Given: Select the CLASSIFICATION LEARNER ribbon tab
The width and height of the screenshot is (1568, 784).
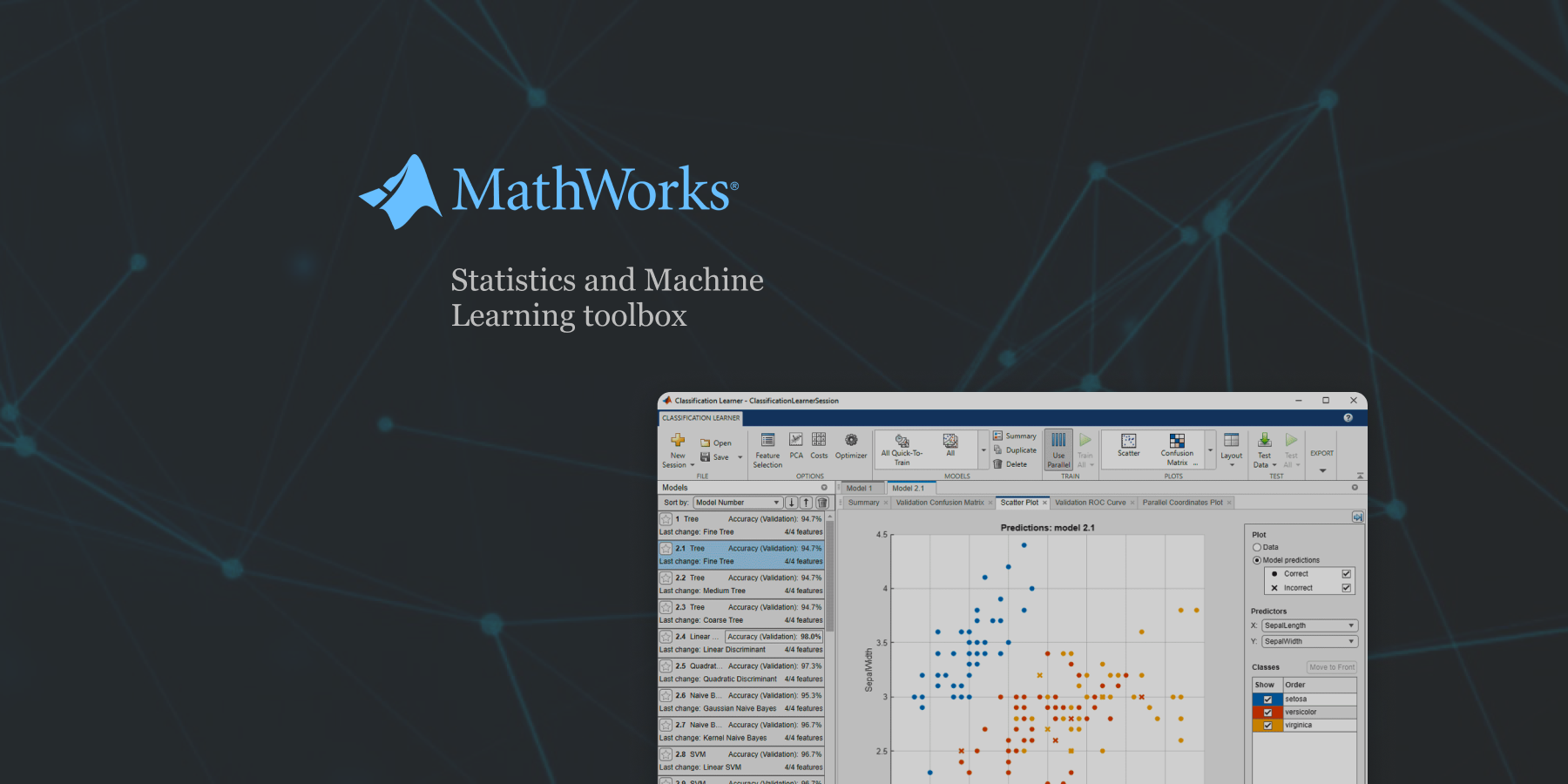Looking at the screenshot, I should 700,418.
